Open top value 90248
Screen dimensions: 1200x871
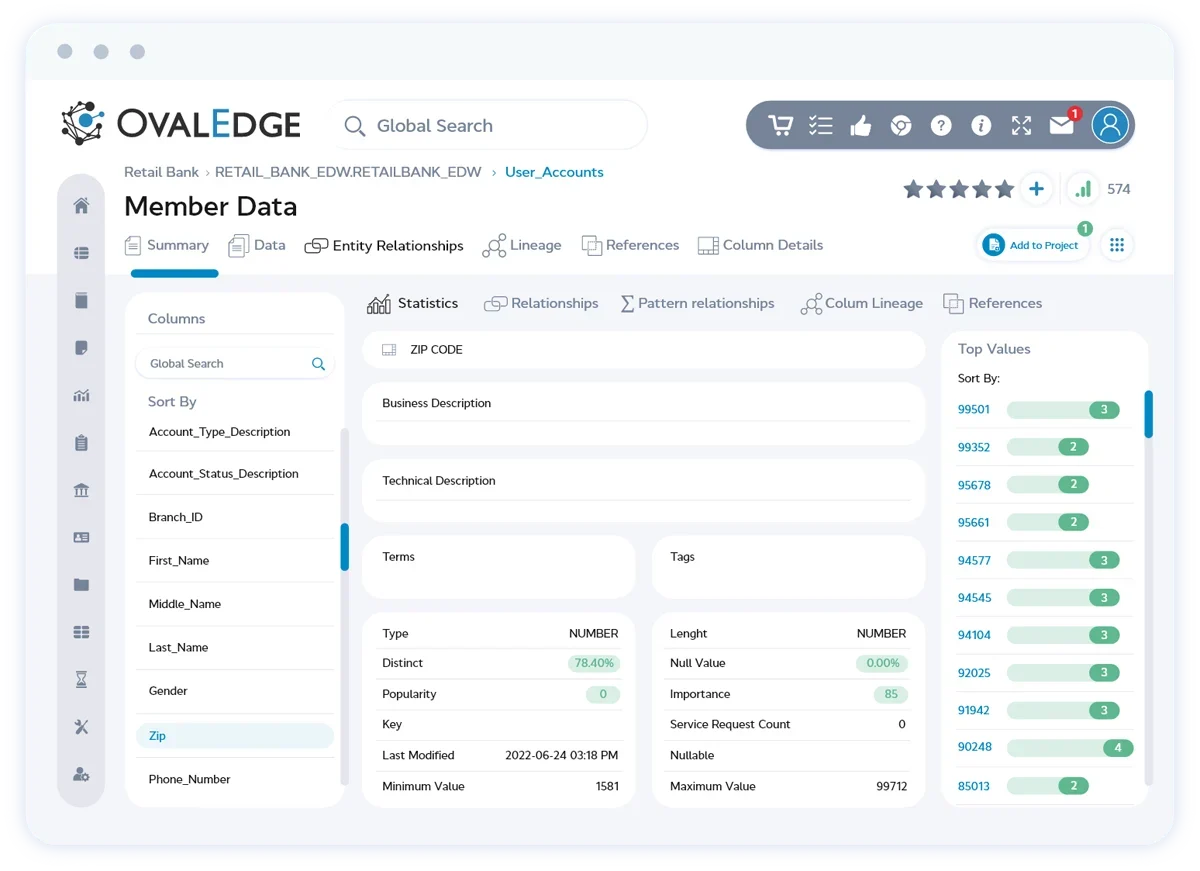click(974, 747)
